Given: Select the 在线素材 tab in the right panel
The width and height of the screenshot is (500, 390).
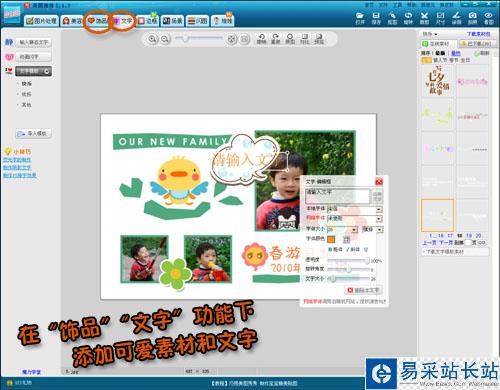Looking at the screenshot, I should click(439, 44).
